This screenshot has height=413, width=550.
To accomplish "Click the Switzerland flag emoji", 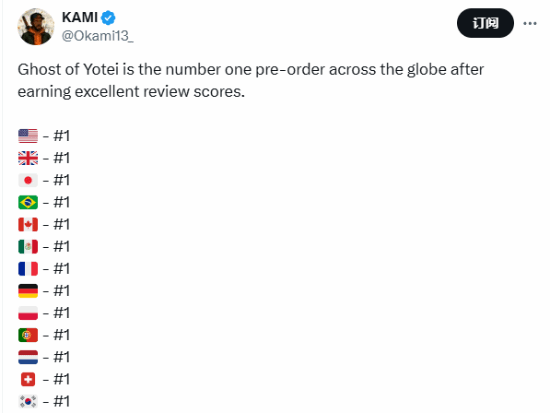I will [28, 379].
